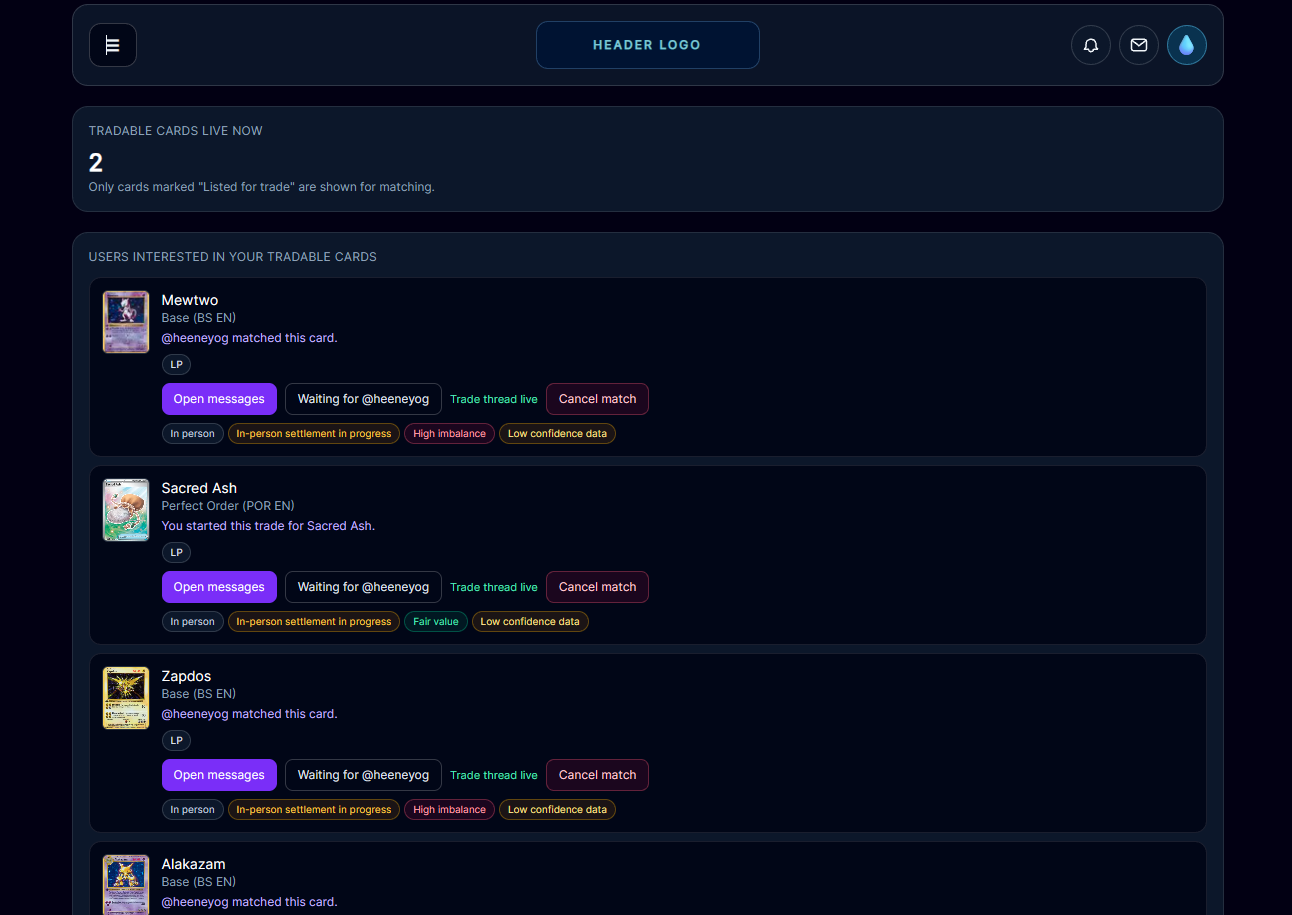
Task: Click Waiting for @heeneyog on Sacred Ash
Action: pyautogui.click(x=363, y=587)
